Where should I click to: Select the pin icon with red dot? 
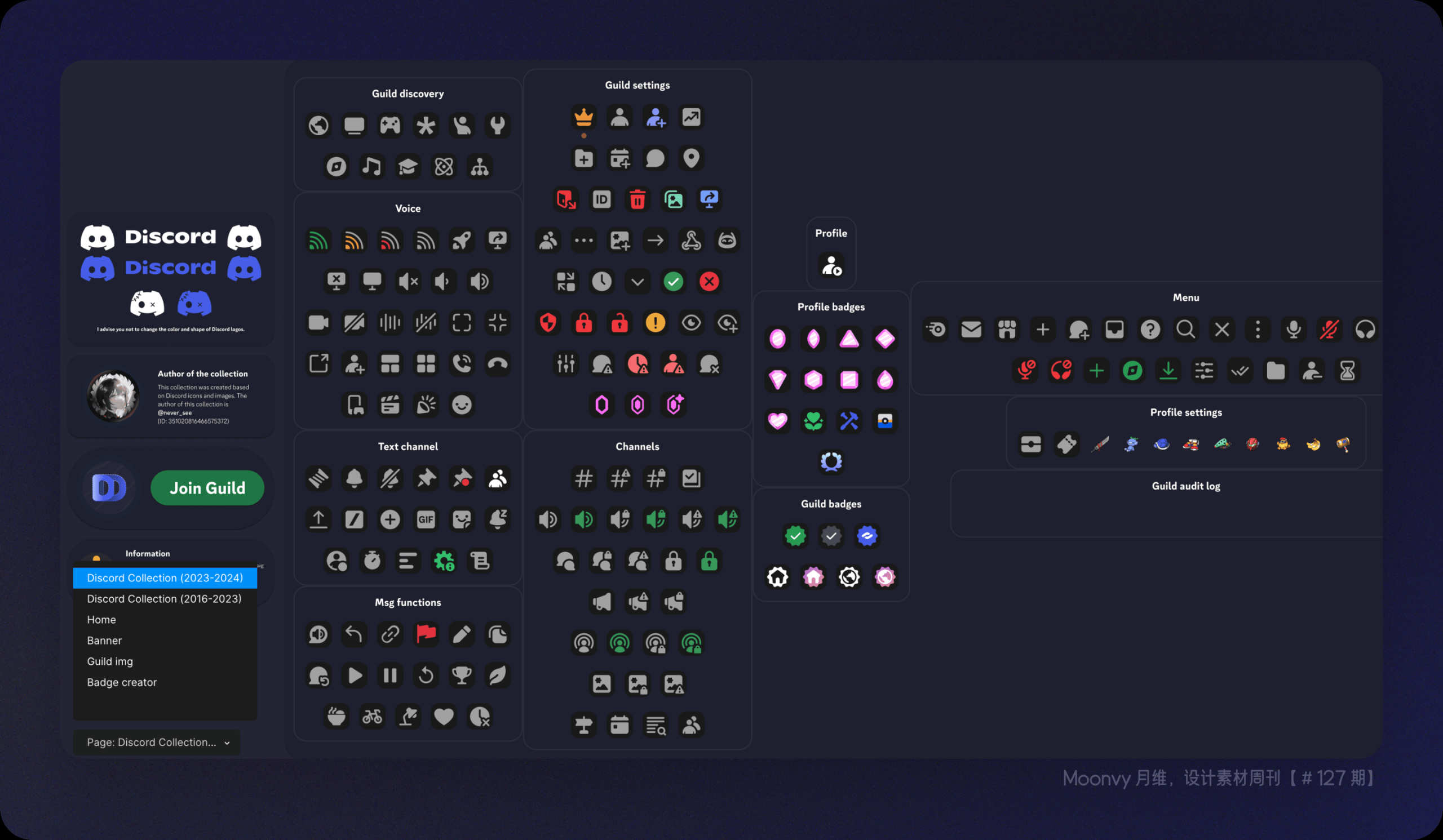click(462, 478)
